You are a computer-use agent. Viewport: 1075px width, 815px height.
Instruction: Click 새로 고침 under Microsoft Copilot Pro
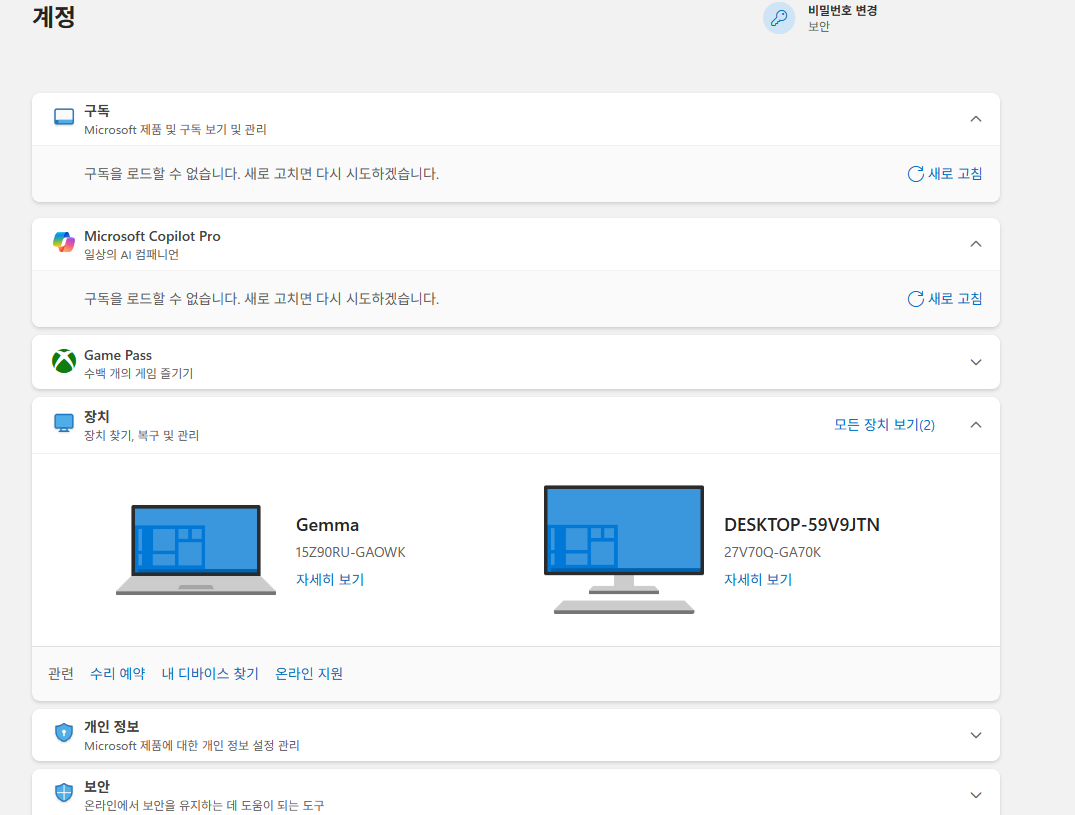click(x=945, y=299)
